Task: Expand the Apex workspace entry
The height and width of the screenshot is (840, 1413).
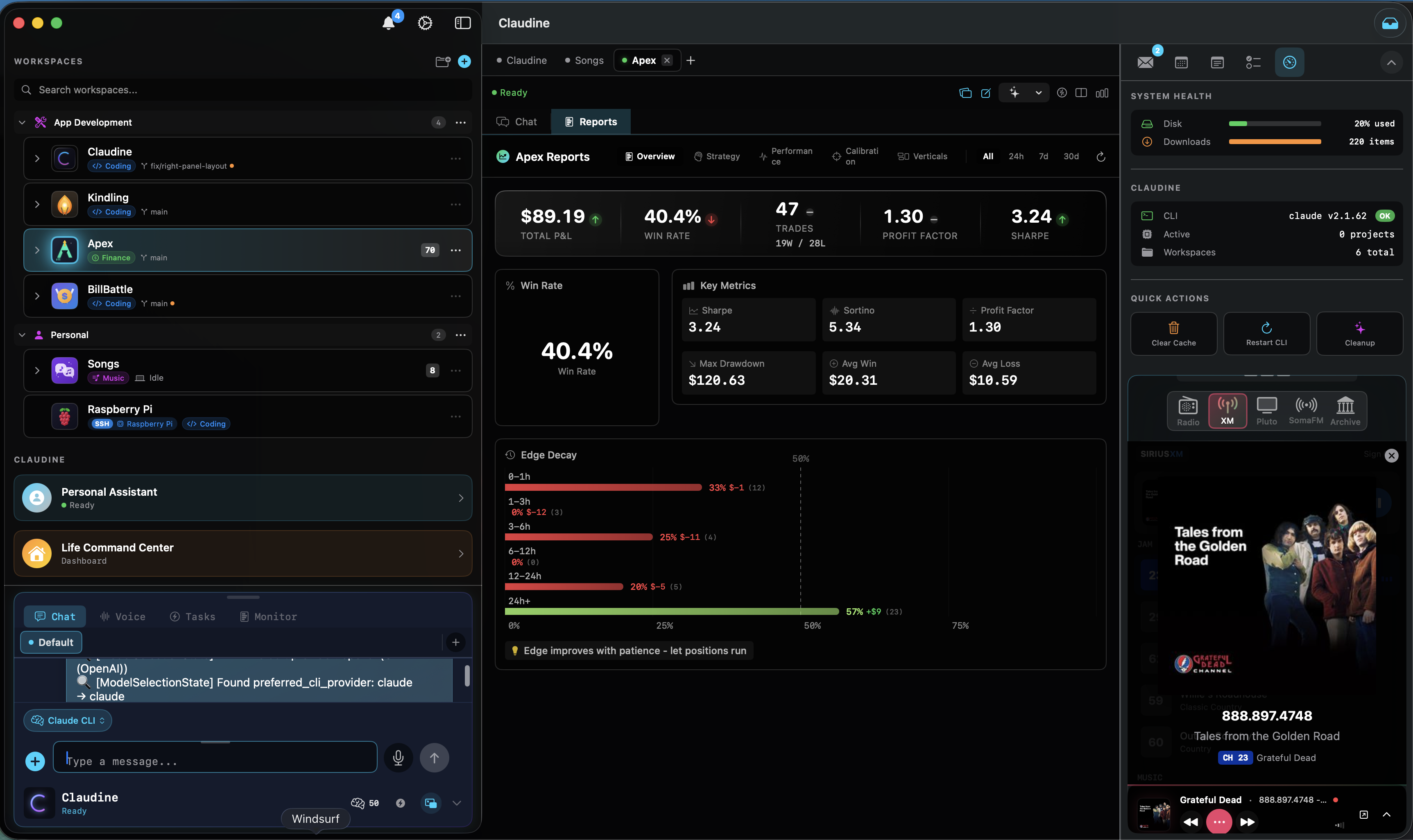Action: point(37,250)
